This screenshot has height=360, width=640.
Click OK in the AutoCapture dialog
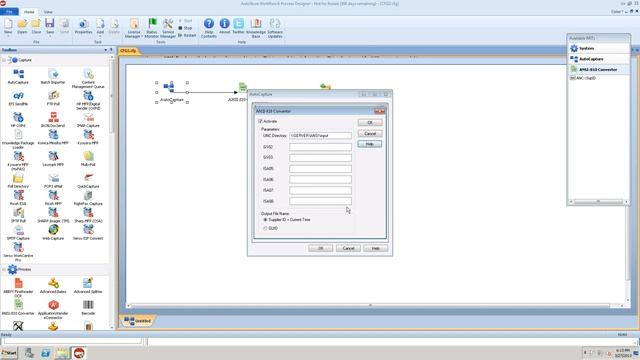320,248
